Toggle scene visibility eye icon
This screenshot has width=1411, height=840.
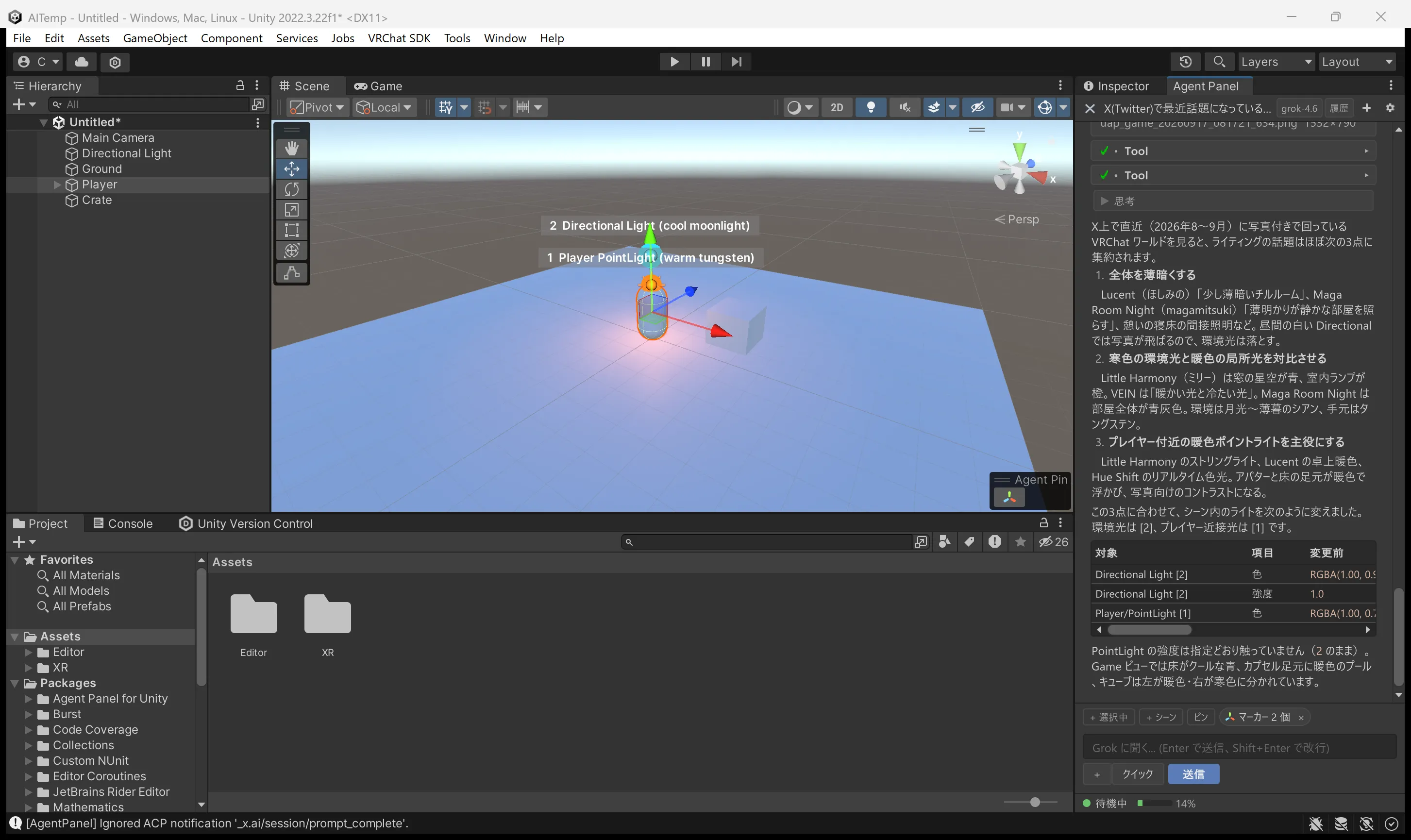(977, 107)
